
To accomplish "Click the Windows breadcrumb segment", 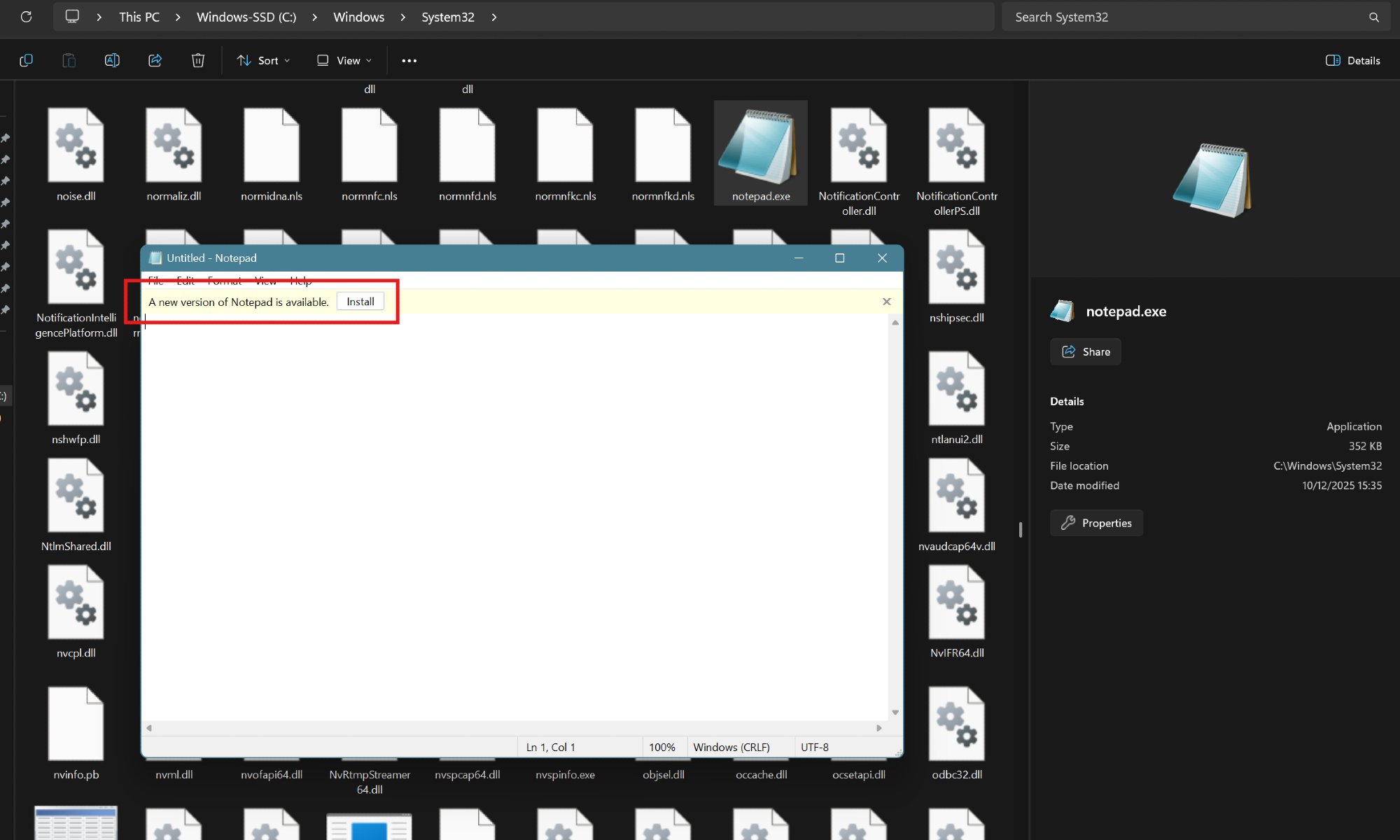I will 358,17.
